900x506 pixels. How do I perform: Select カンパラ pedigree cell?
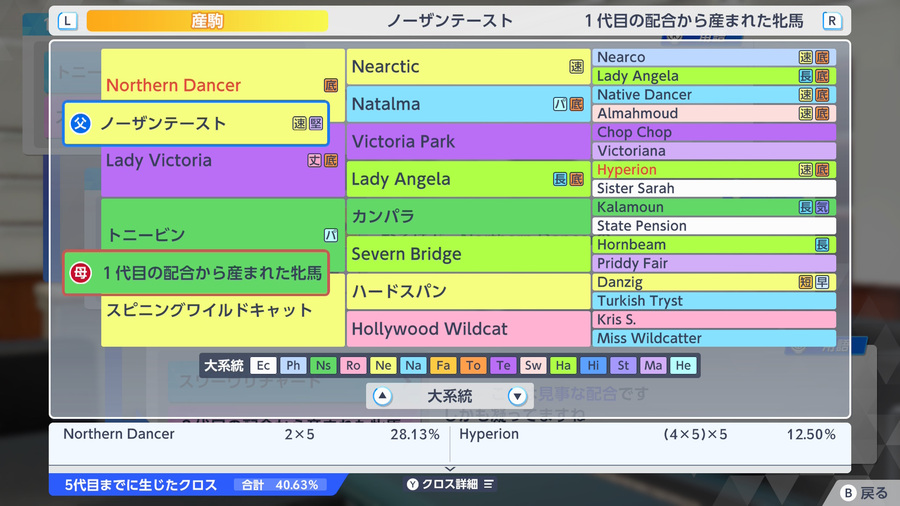[x=468, y=216]
